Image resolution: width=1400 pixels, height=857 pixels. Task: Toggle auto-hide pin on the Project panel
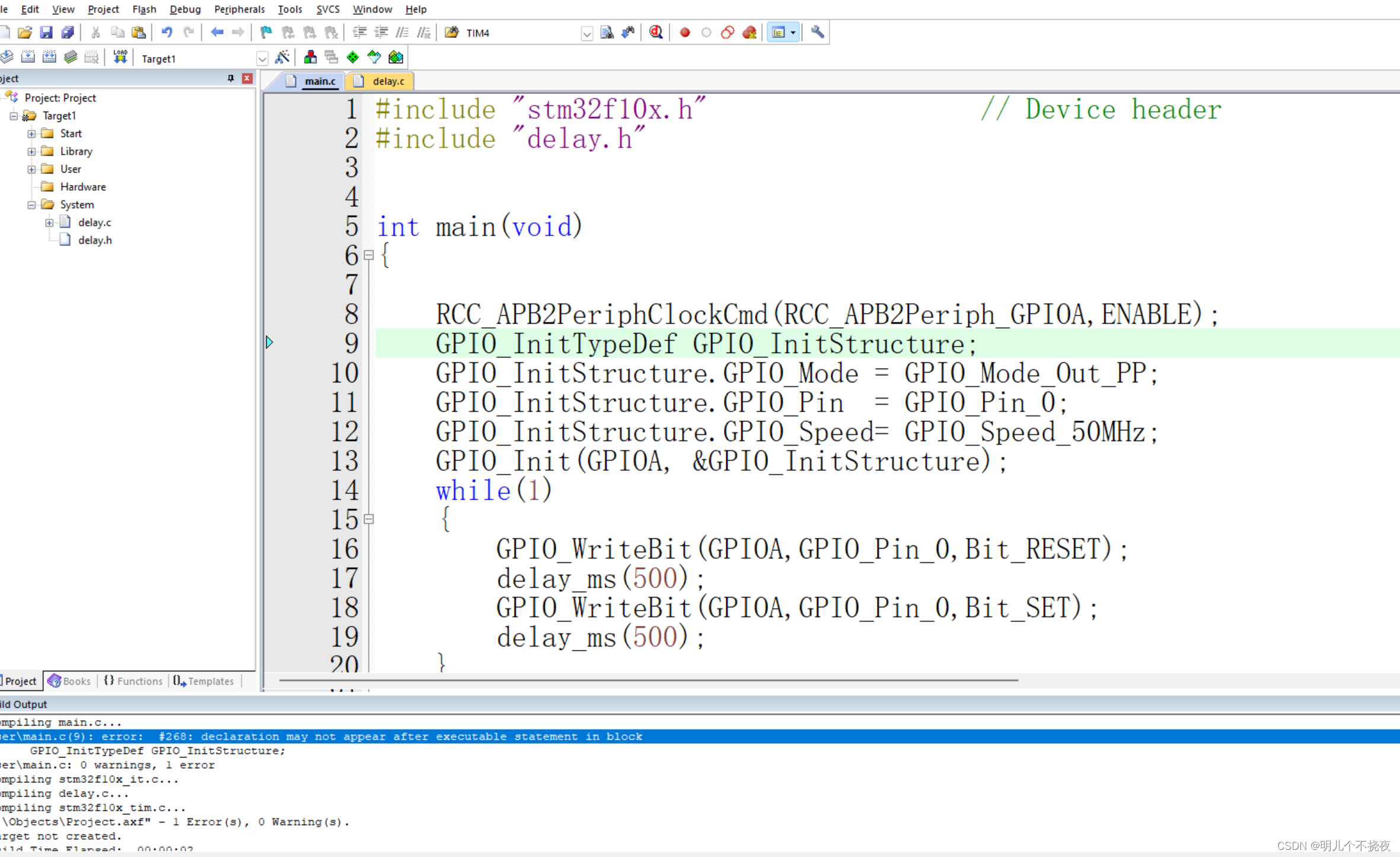pyautogui.click(x=231, y=78)
